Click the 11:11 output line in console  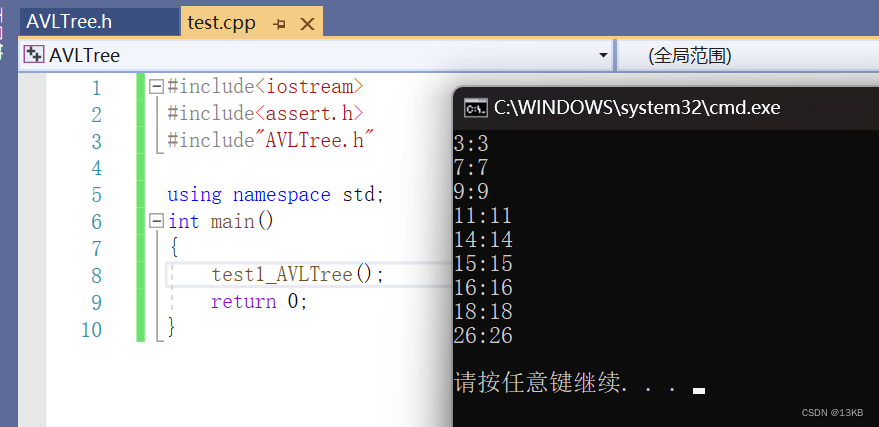click(483, 216)
